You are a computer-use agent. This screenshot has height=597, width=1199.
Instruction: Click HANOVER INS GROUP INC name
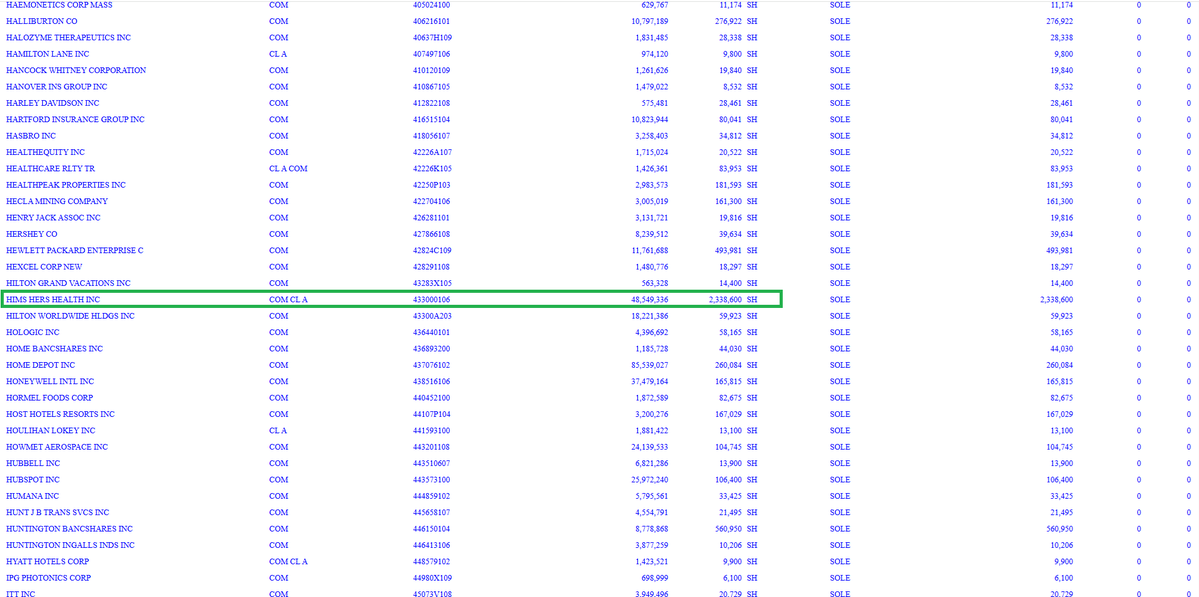point(57,87)
